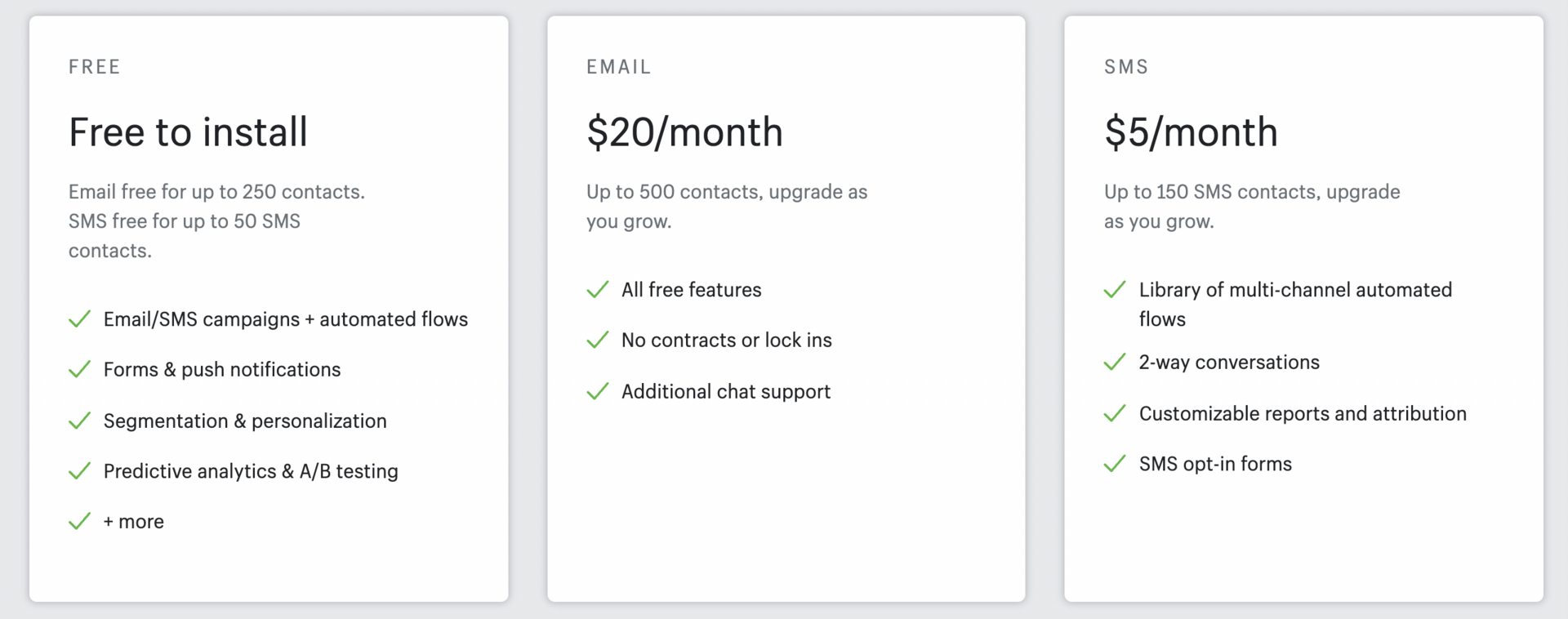This screenshot has height=619, width=1568.
Task: Click Up to 500 contacts description
Action: point(727,207)
